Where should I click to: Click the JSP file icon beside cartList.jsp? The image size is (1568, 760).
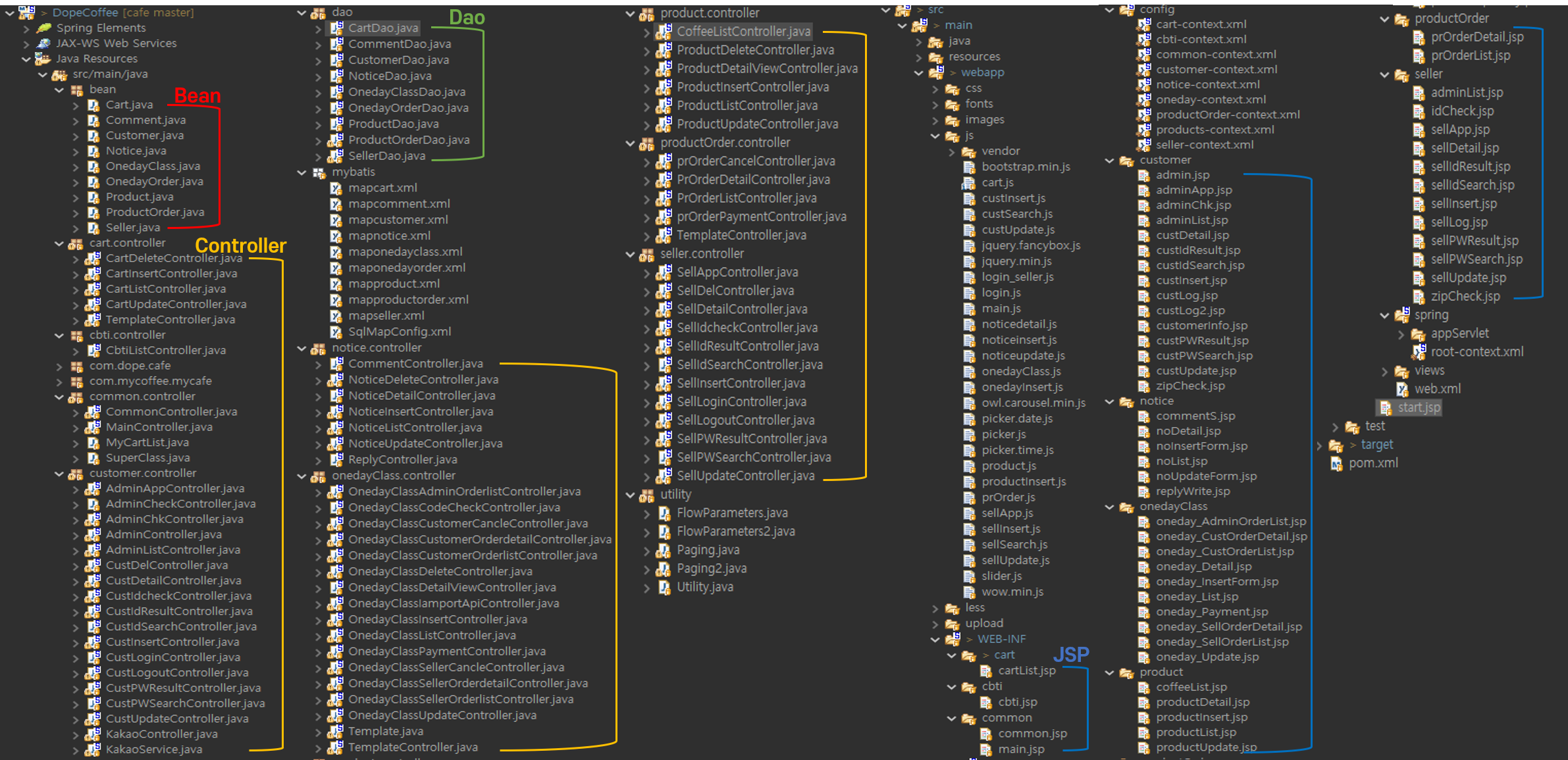click(986, 671)
